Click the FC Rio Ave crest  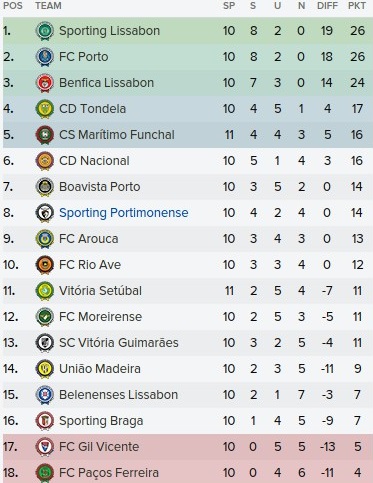coord(45,265)
